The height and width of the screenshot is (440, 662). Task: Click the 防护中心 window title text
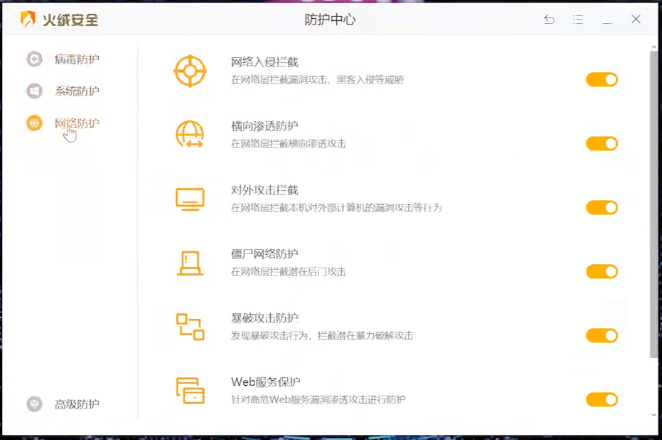(x=330, y=19)
